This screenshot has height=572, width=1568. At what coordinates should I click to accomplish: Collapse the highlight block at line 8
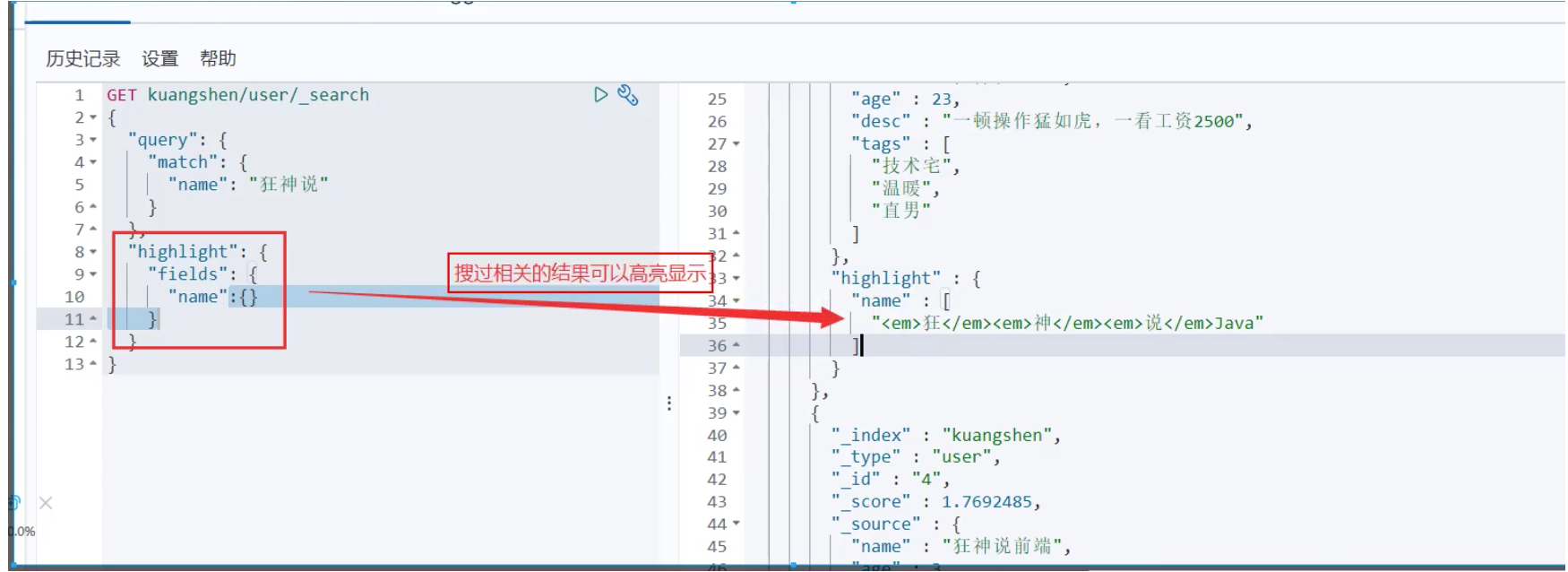pyautogui.click(x=93, y=252)
